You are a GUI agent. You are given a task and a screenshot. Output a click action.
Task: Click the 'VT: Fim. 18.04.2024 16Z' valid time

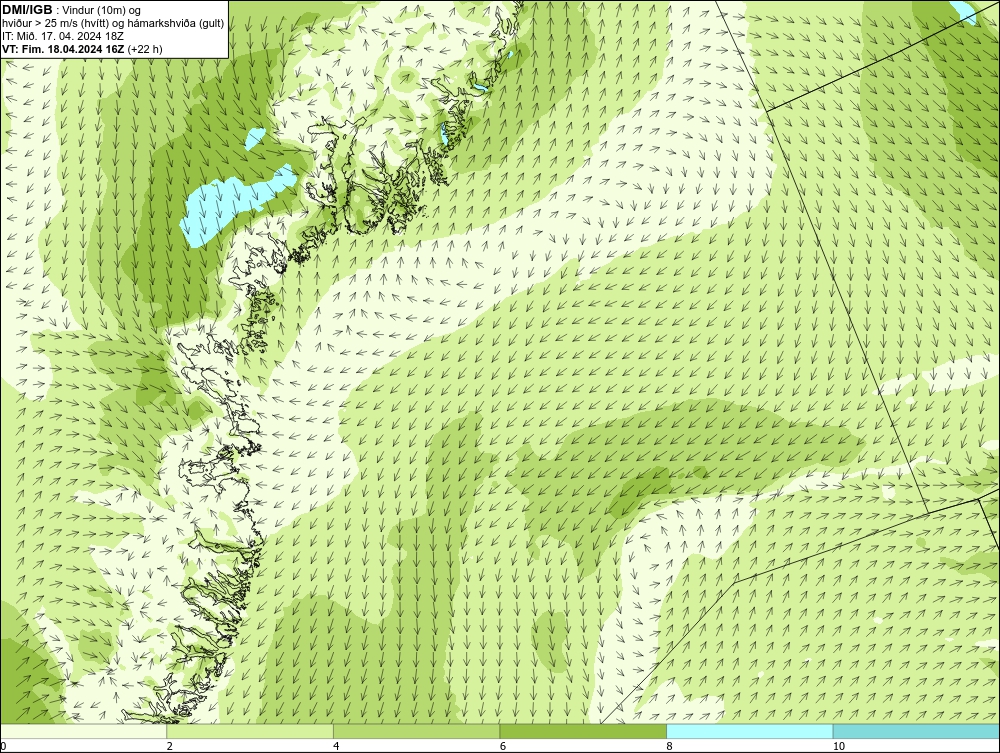(64, 48)
